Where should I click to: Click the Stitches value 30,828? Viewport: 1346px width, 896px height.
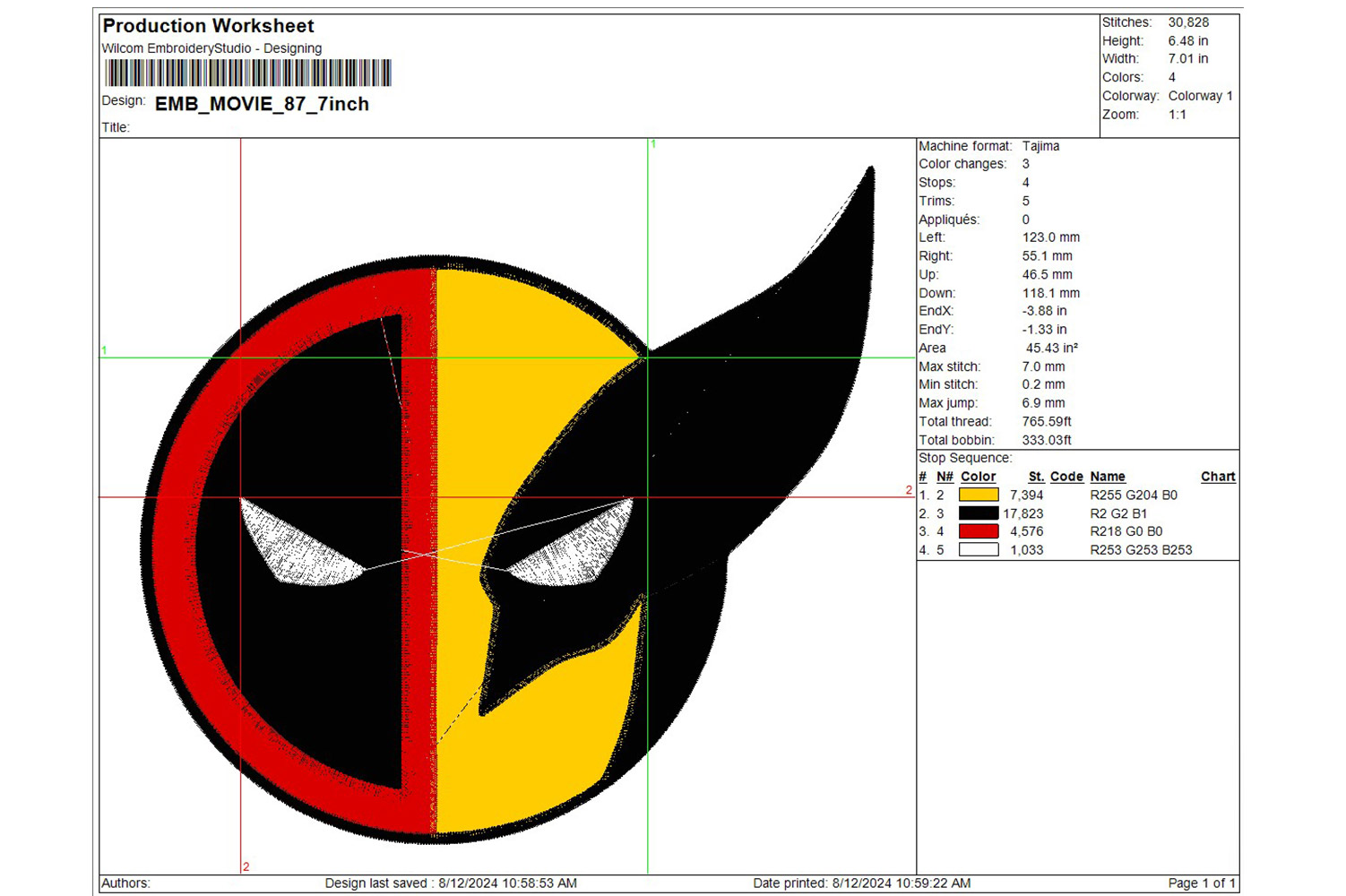point(1188,22)
